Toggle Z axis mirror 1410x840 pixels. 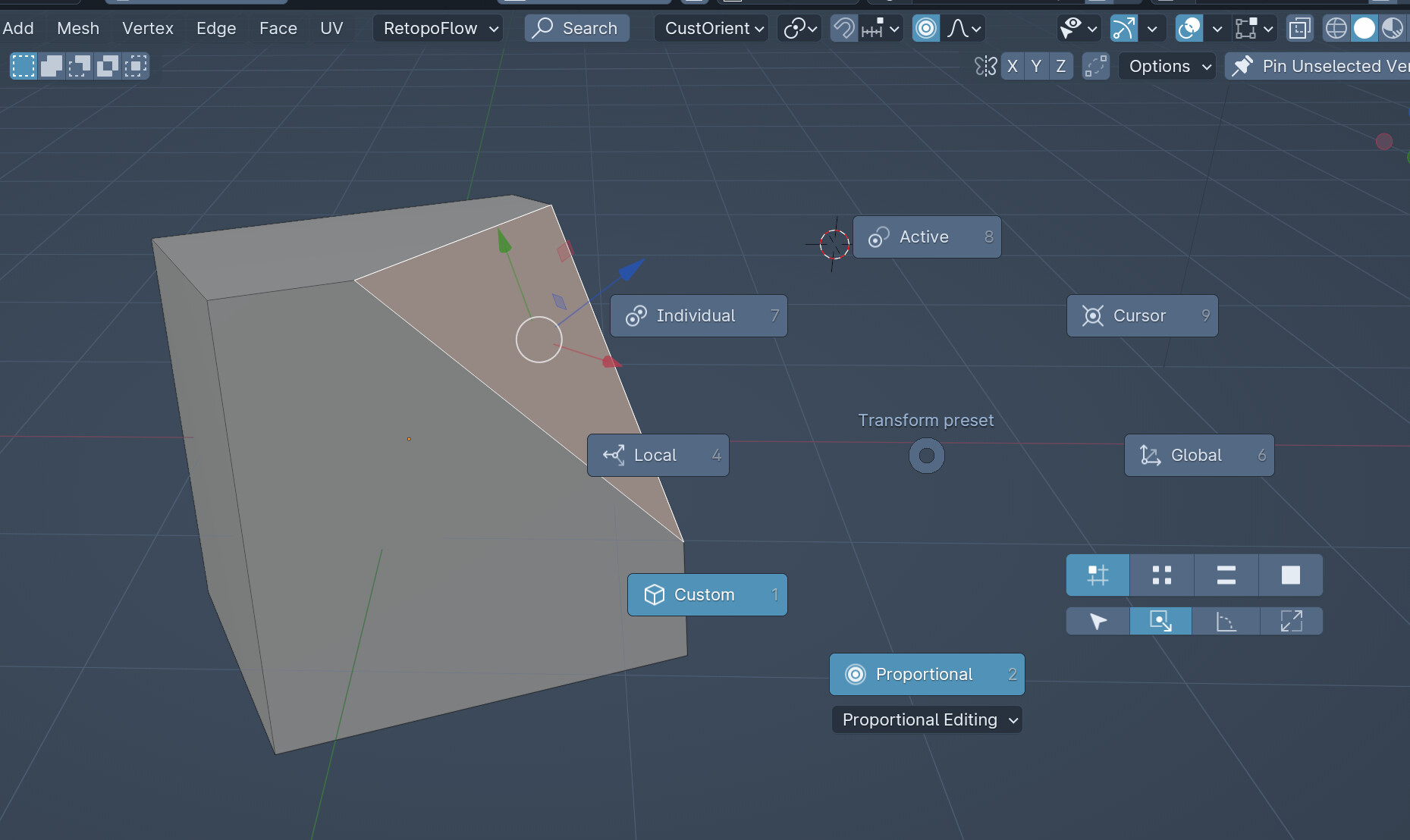(x=1061, y=67)
